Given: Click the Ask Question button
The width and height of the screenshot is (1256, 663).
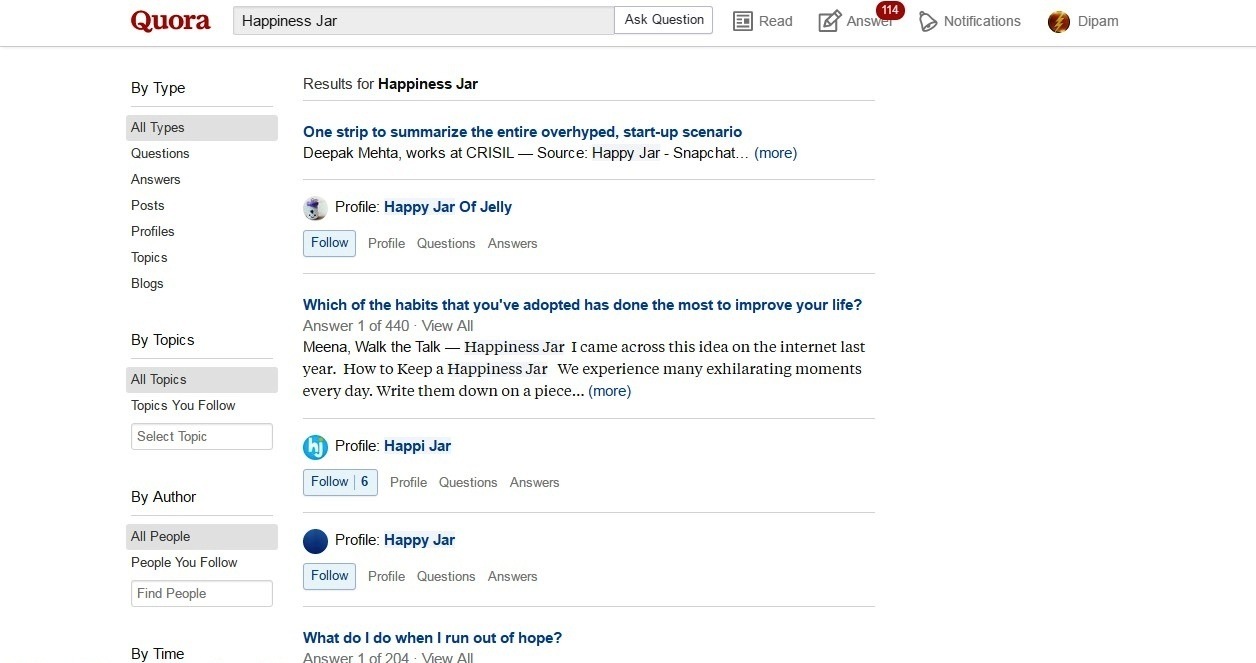Looking at the screenshot, I should pyautogui.click(x=663, y=20).
